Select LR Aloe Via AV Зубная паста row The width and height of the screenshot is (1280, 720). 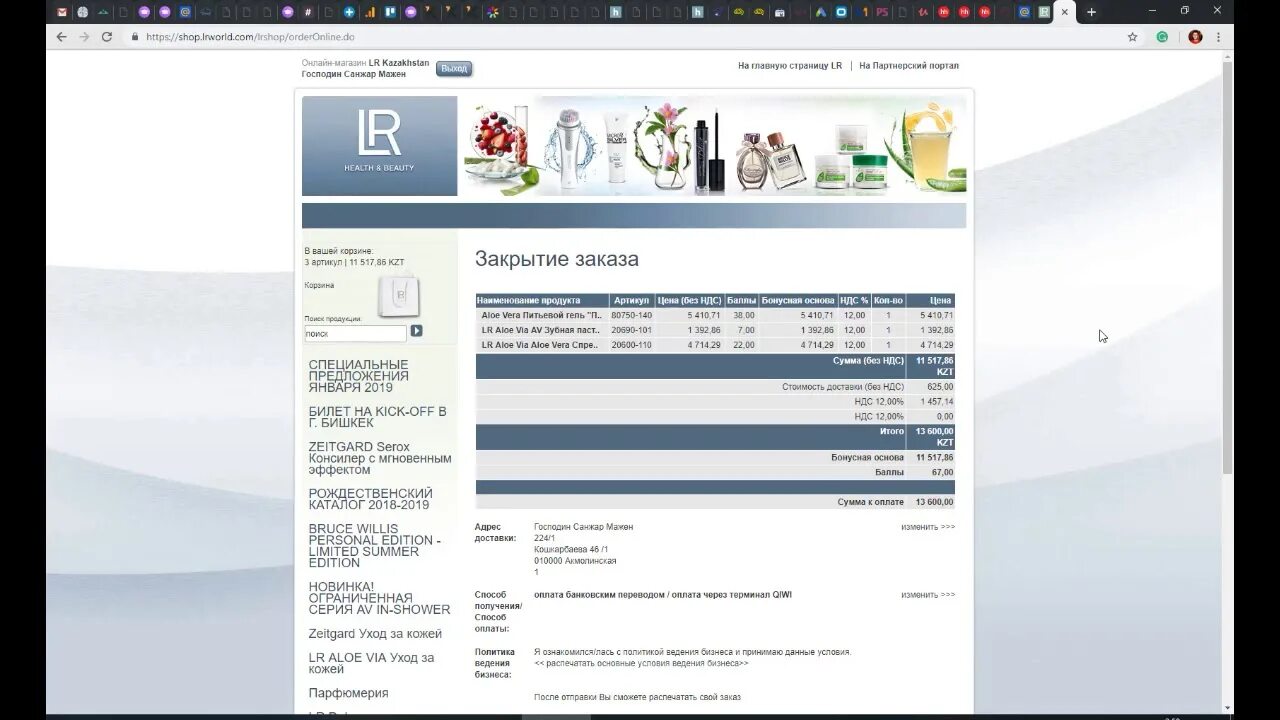[715, 330]
